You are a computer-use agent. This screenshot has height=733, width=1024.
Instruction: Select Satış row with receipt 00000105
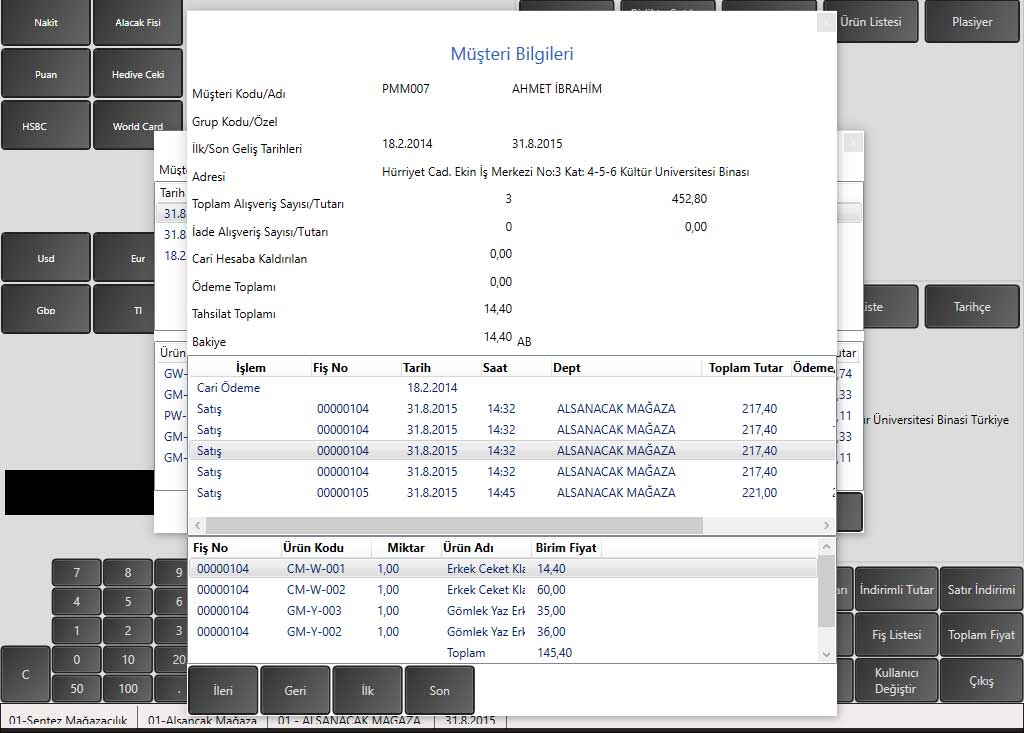(512, 493)
